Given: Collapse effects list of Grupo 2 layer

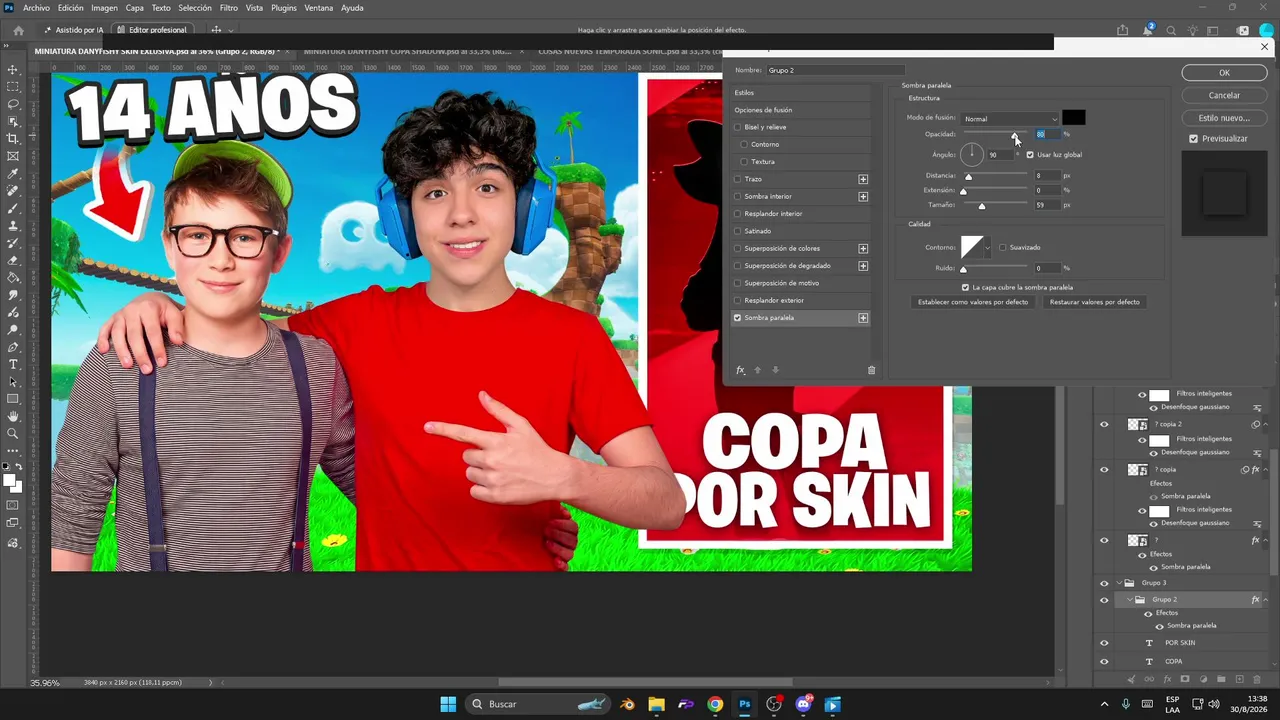Looking at the screenshot, I should click(1265, 600).
